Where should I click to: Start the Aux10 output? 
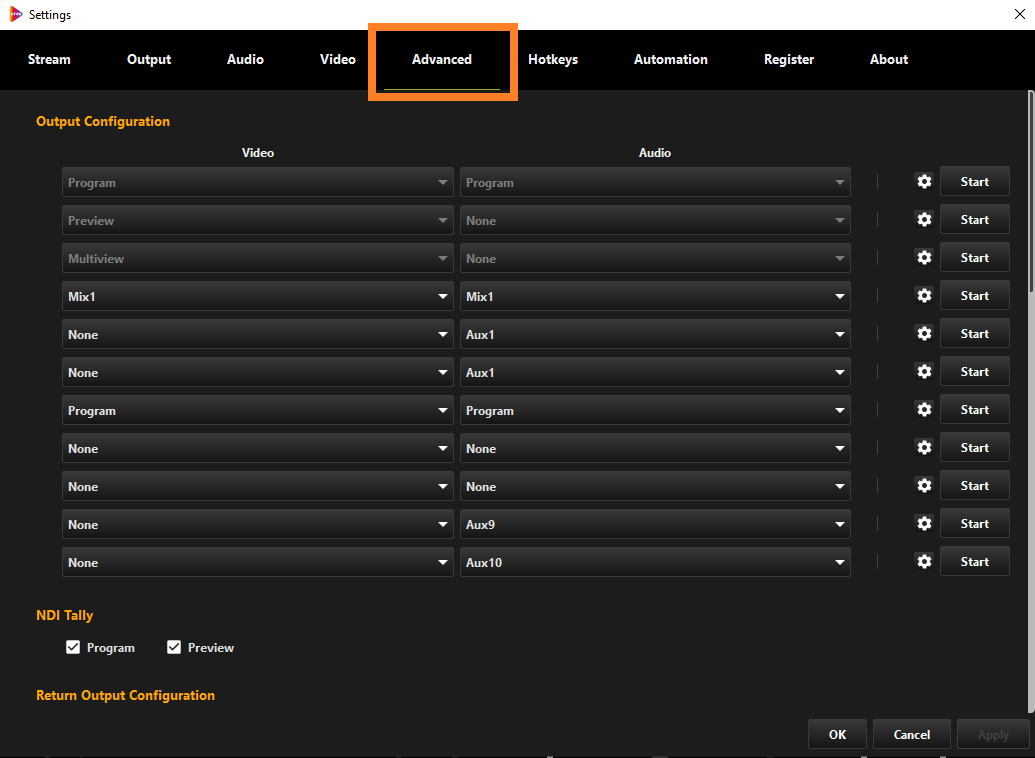click(974, 561)
